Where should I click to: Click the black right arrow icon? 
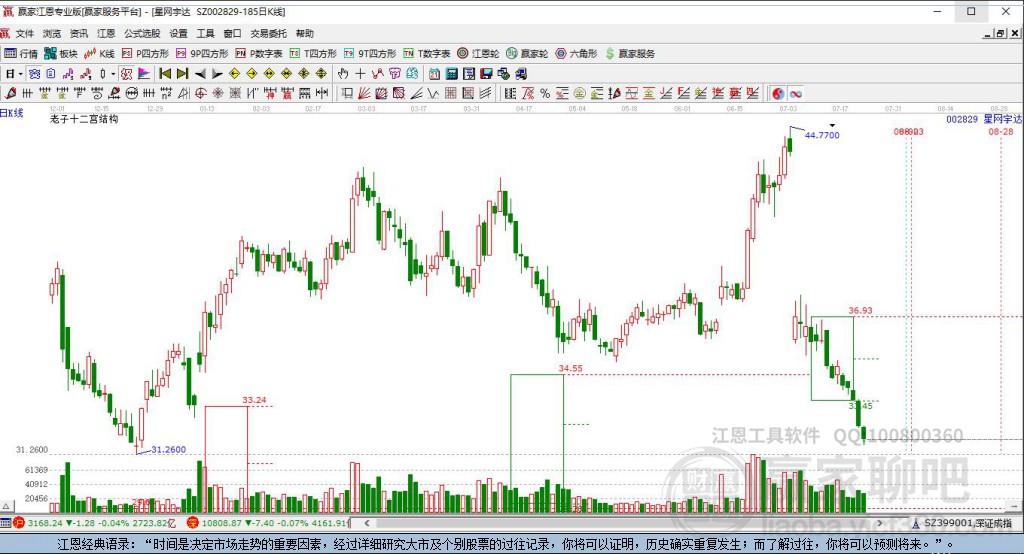pos(217,74)
